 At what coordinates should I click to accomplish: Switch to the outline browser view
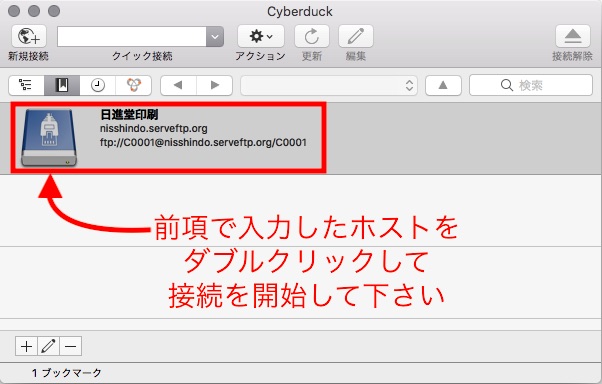pyautogui.click(x=26, y=85)
